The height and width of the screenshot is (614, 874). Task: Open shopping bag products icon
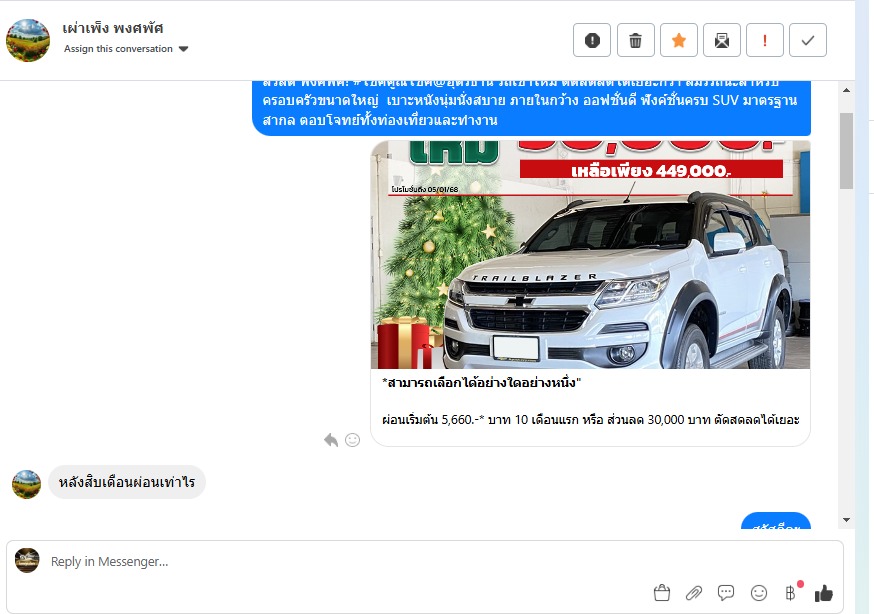[662, 593]
